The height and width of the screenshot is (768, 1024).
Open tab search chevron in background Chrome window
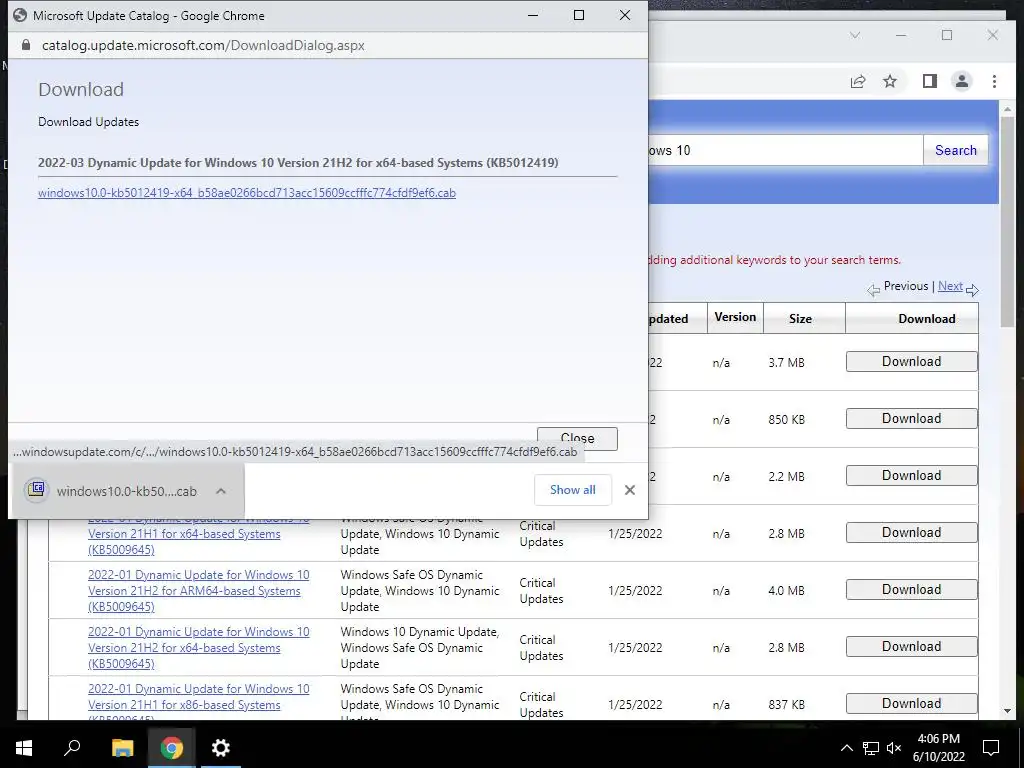click(855, 35)
